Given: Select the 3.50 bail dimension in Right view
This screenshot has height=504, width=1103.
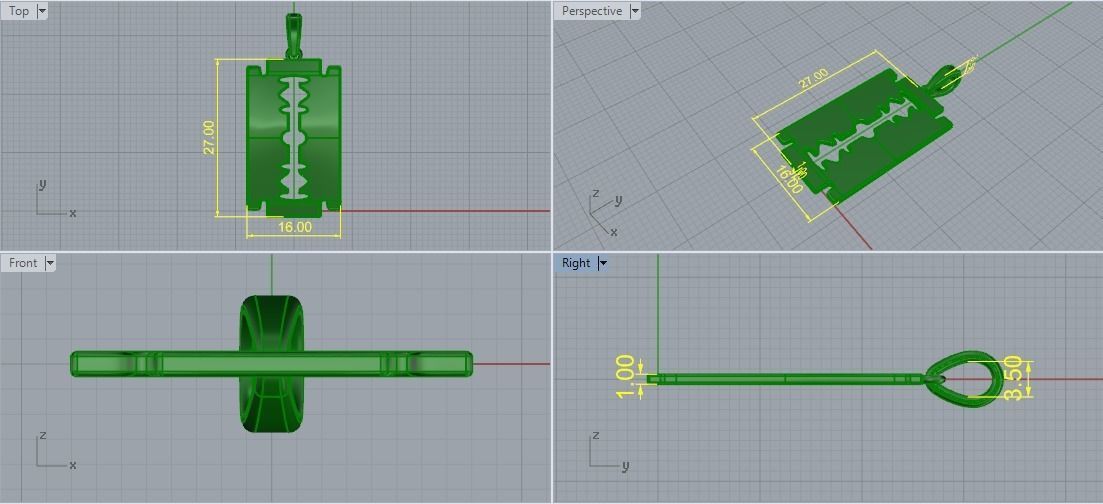Looking at the screenshot, I should pyautogui.click(x=1013, y=378).
